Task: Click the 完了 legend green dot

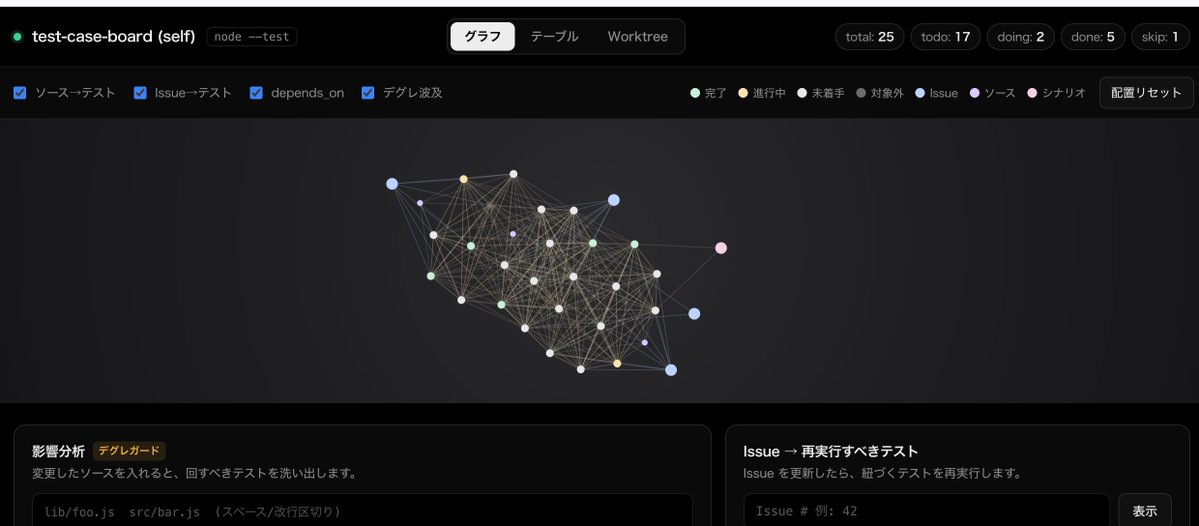Action: 694,93
